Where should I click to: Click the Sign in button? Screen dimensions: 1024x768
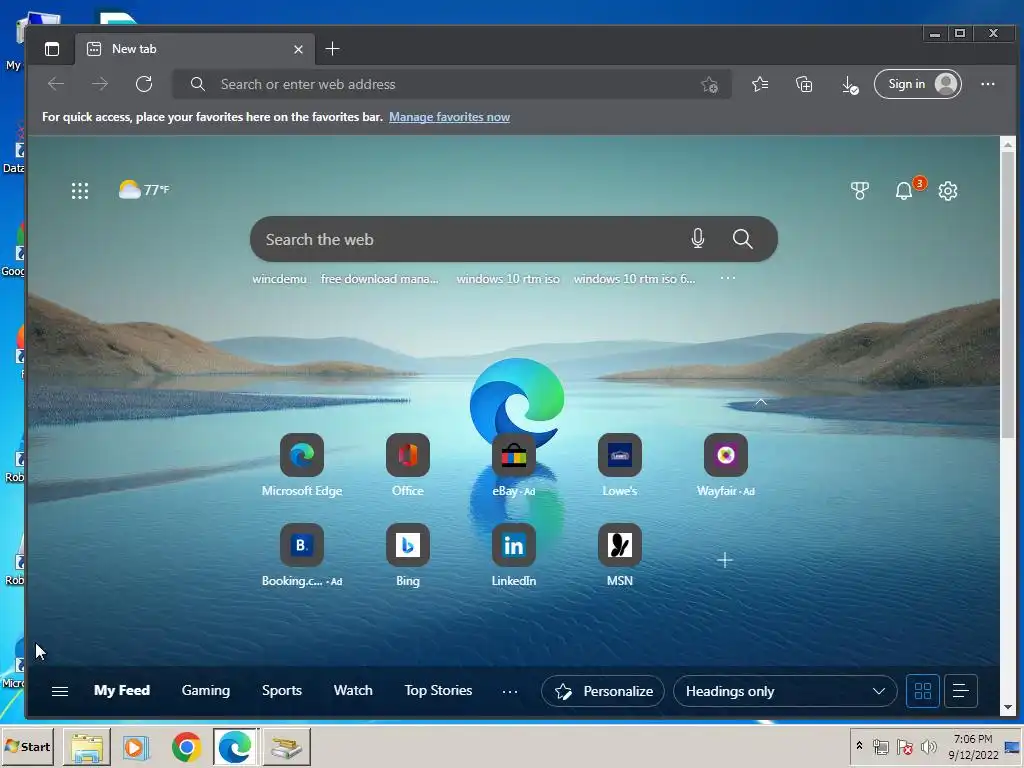point(918,84)
